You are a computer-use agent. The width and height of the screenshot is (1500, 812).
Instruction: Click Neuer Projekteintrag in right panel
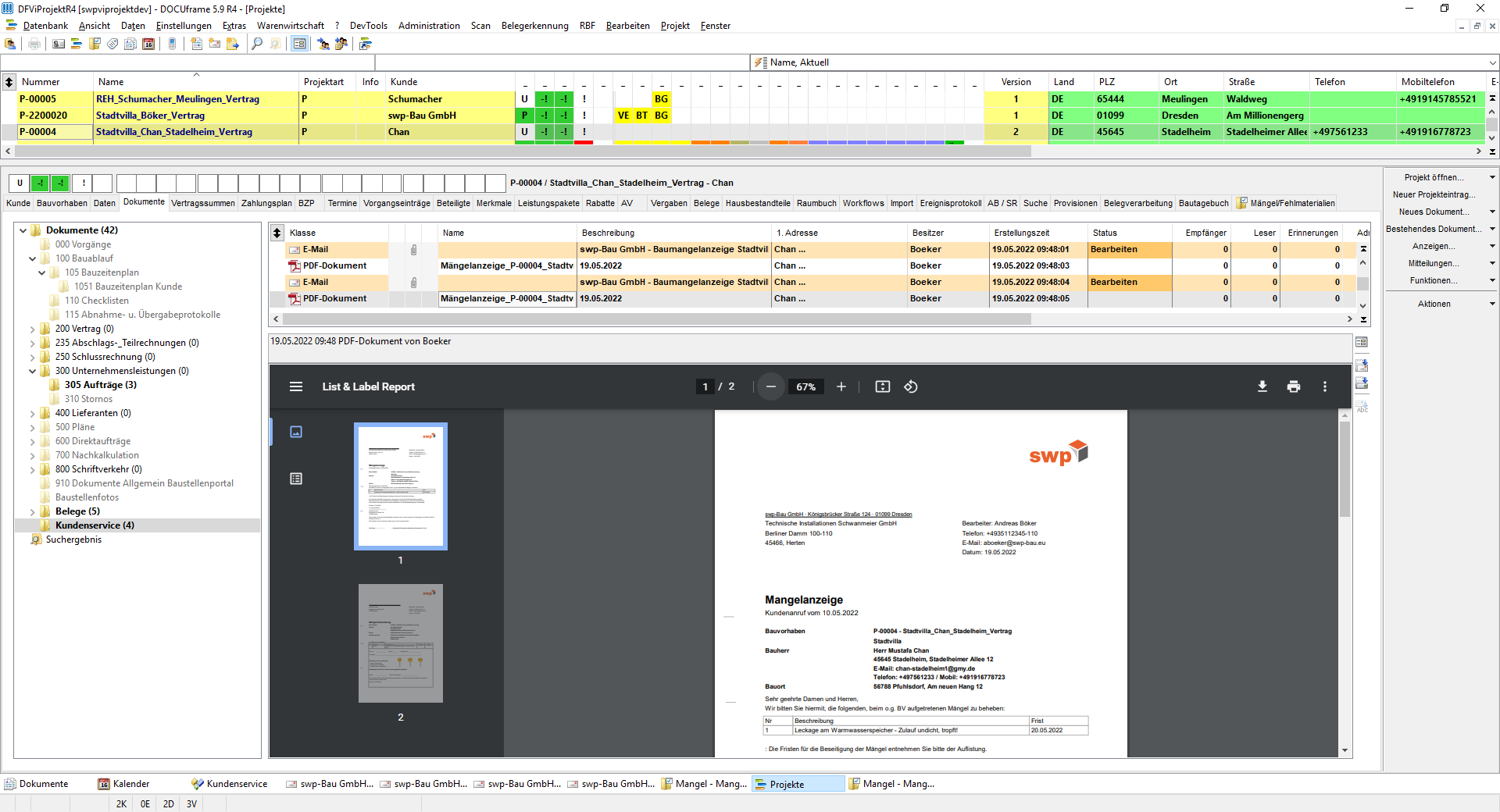1434,195
